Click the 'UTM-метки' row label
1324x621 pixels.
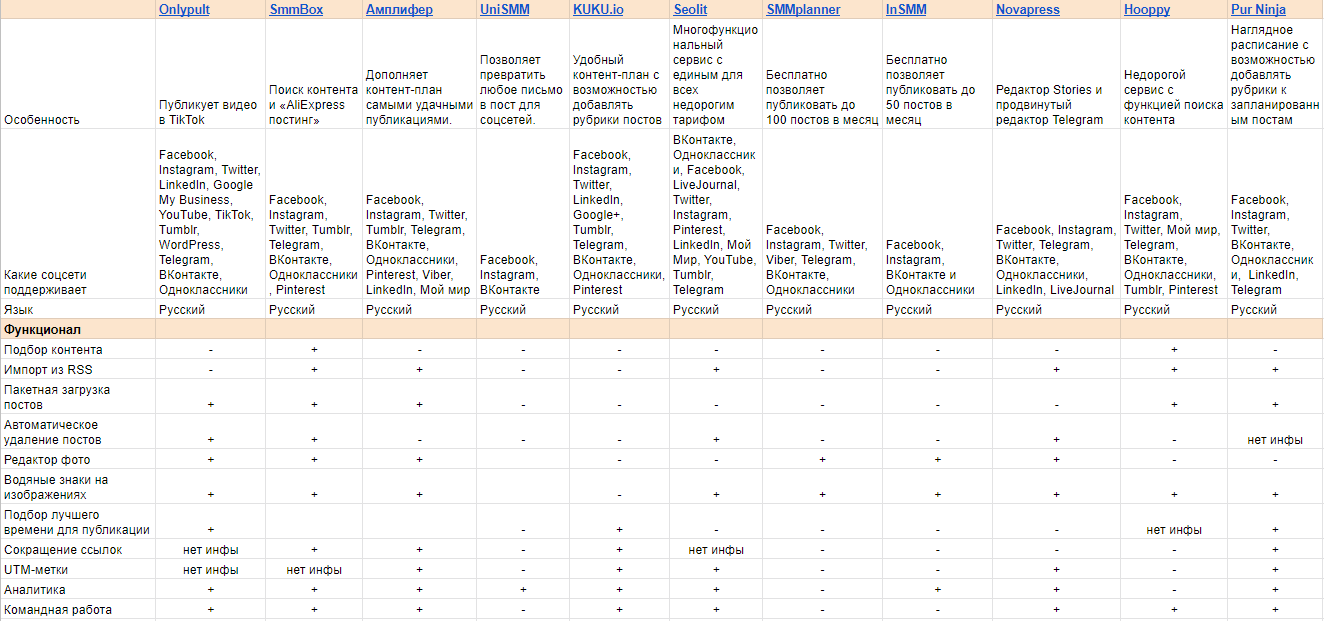click(x=35, y=570)
